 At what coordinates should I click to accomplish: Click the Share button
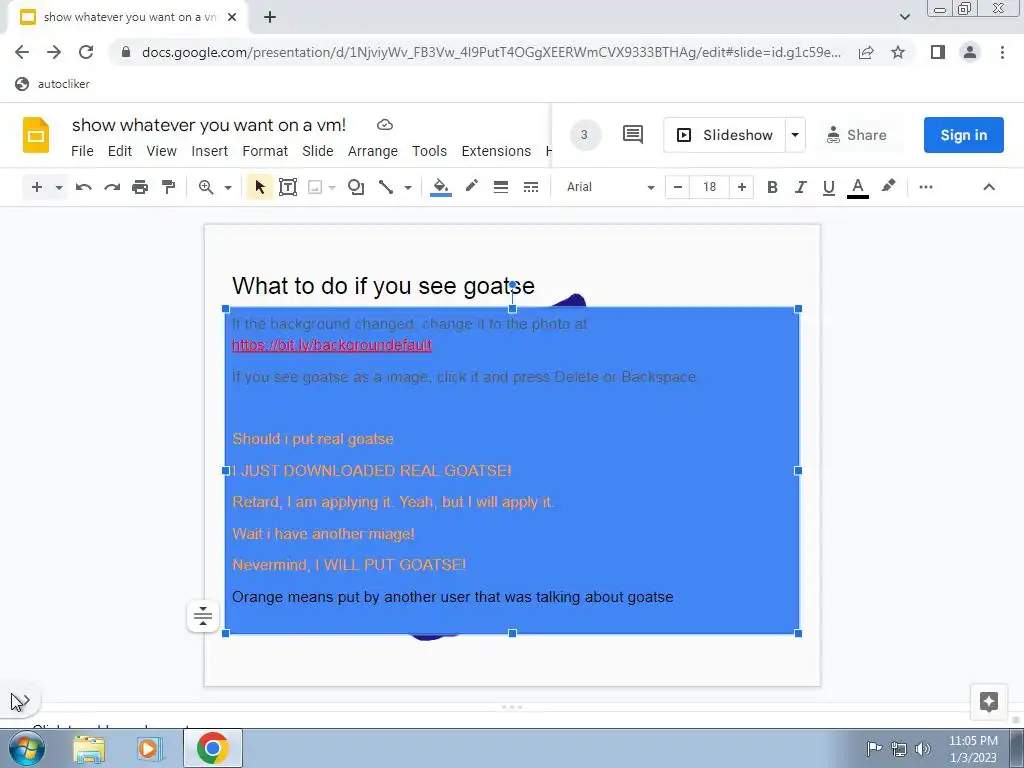click(x=857, y=135)
